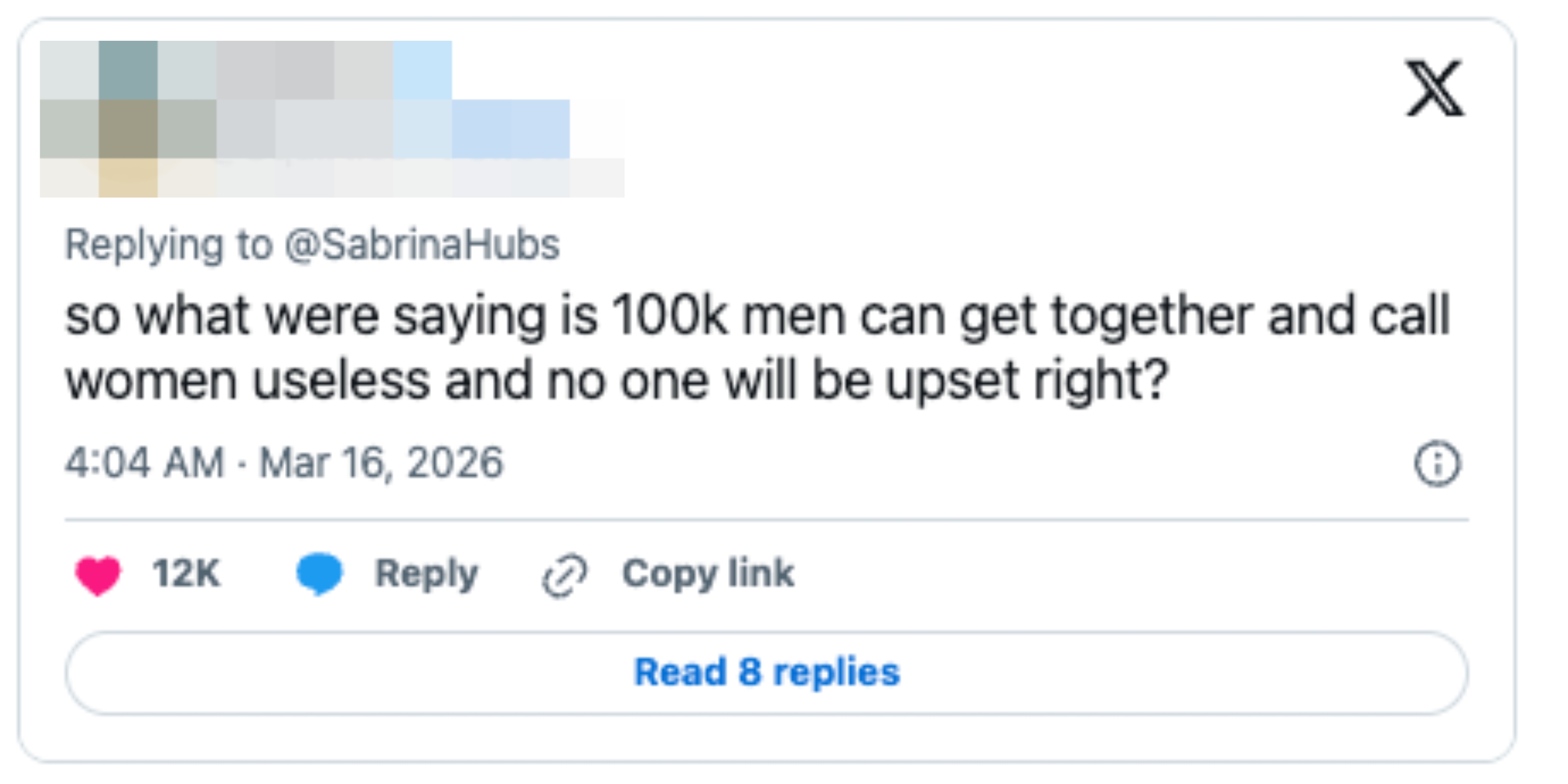This screenshot has width=1568, height=784.
Task: Open the Twitter info circle icon
Action: point(1436,463)
